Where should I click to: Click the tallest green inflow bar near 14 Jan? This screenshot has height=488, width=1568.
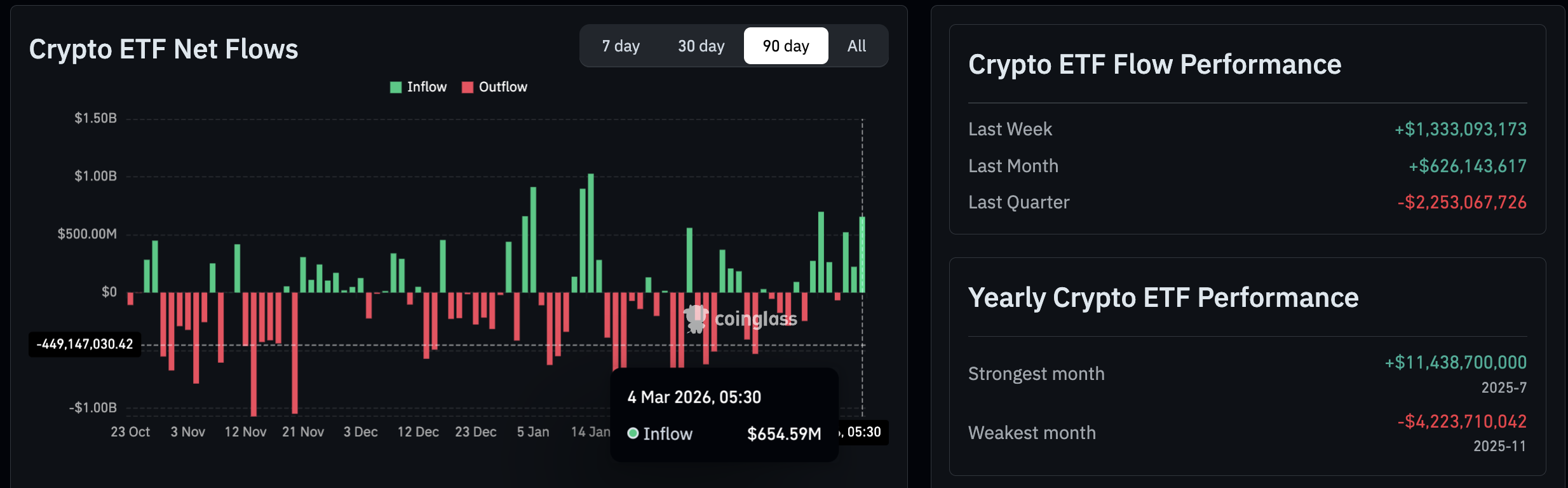[x=591, y=233]
